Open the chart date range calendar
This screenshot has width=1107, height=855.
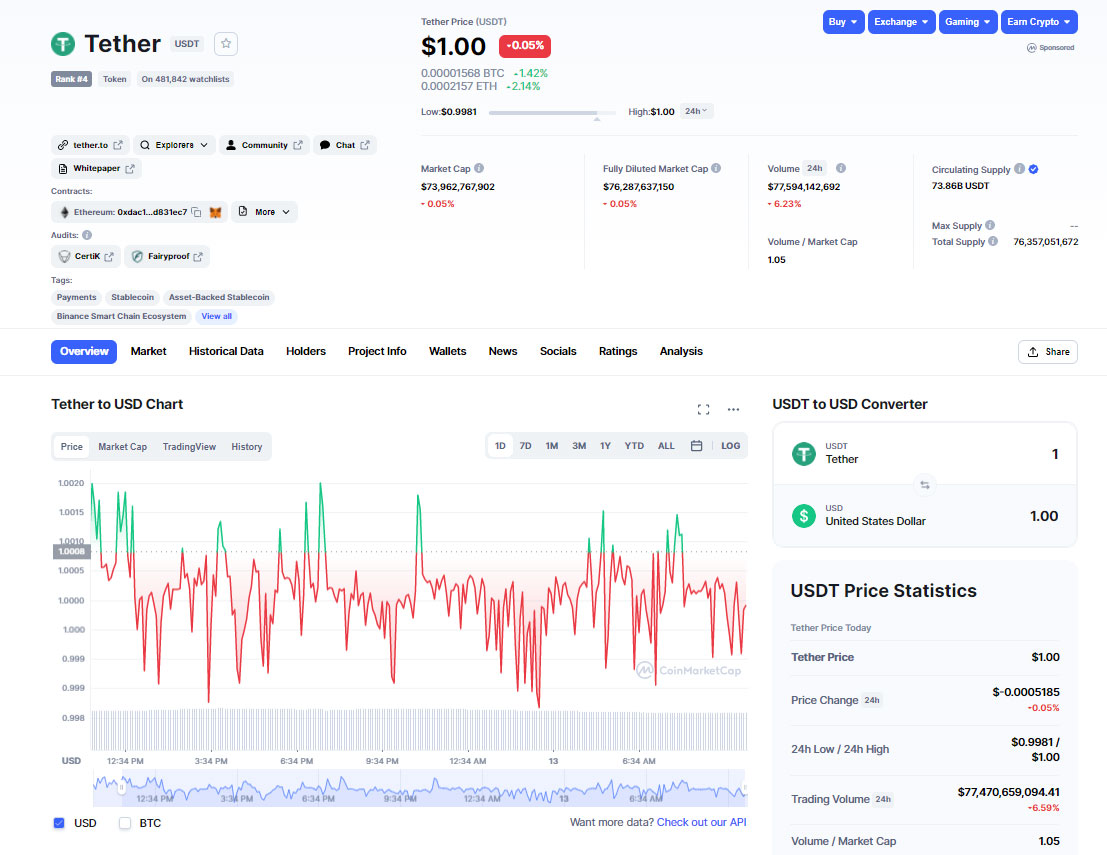[x=696, y=446]
